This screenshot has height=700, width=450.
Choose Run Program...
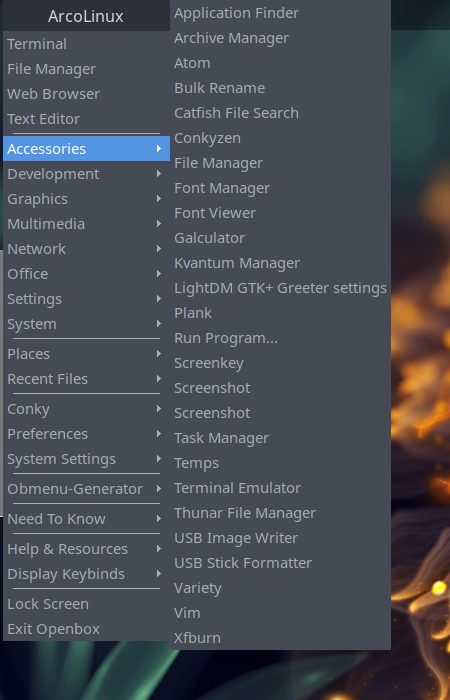coord(280,338)
